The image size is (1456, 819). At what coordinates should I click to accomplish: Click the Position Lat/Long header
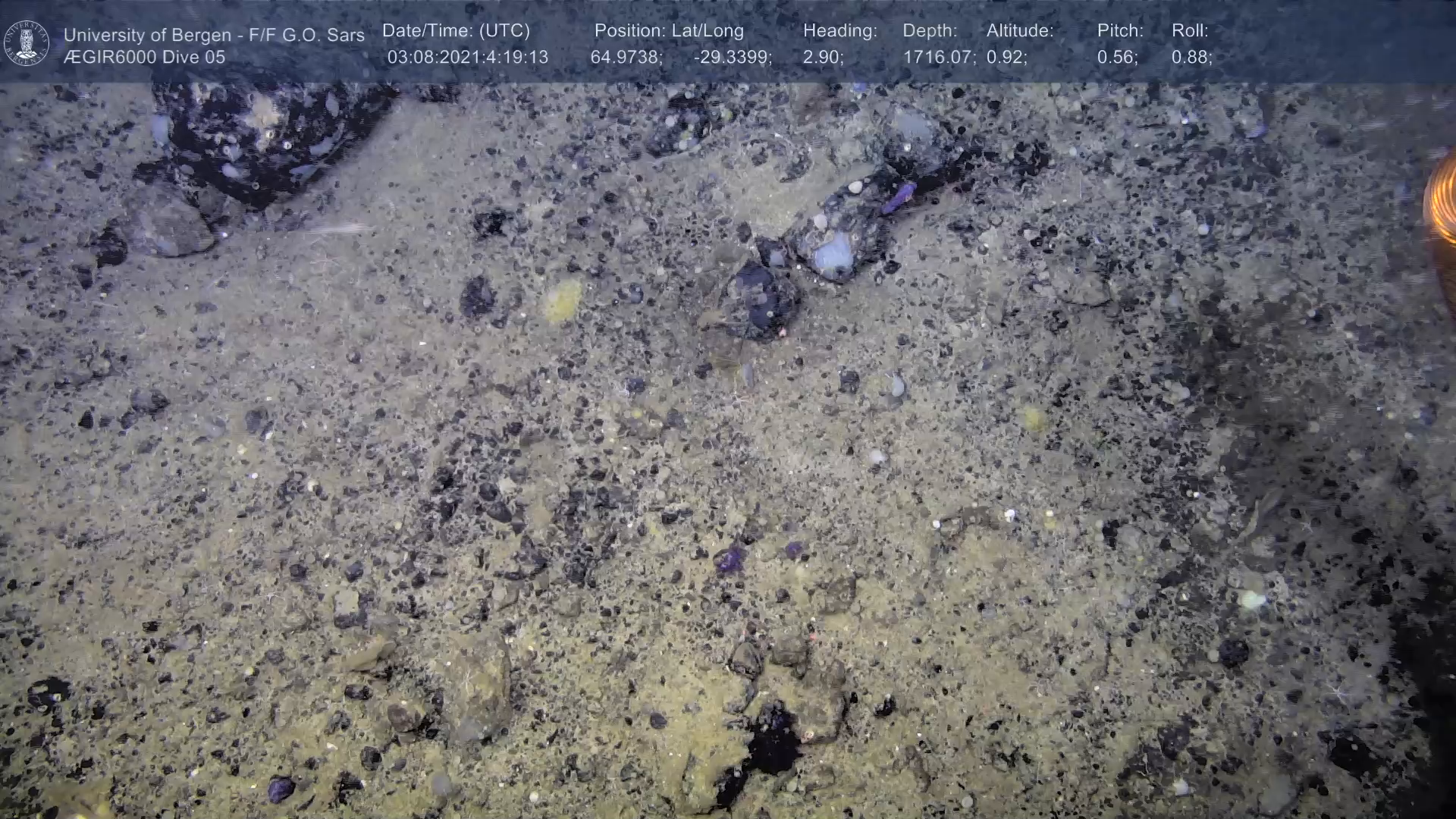(669, 31)
